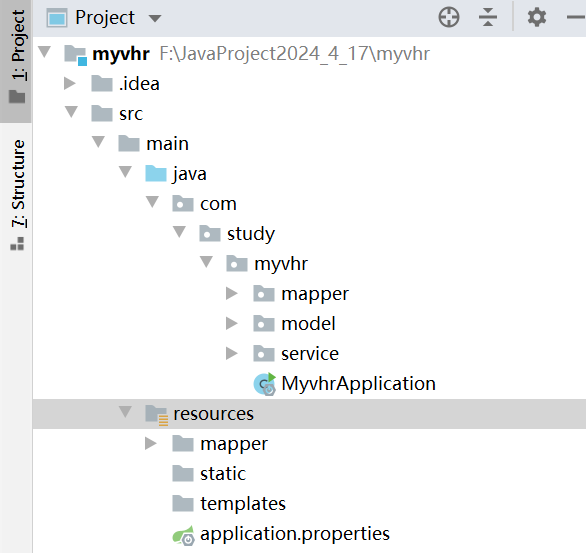
Task: Expand the model package
Action: [231, 323]
